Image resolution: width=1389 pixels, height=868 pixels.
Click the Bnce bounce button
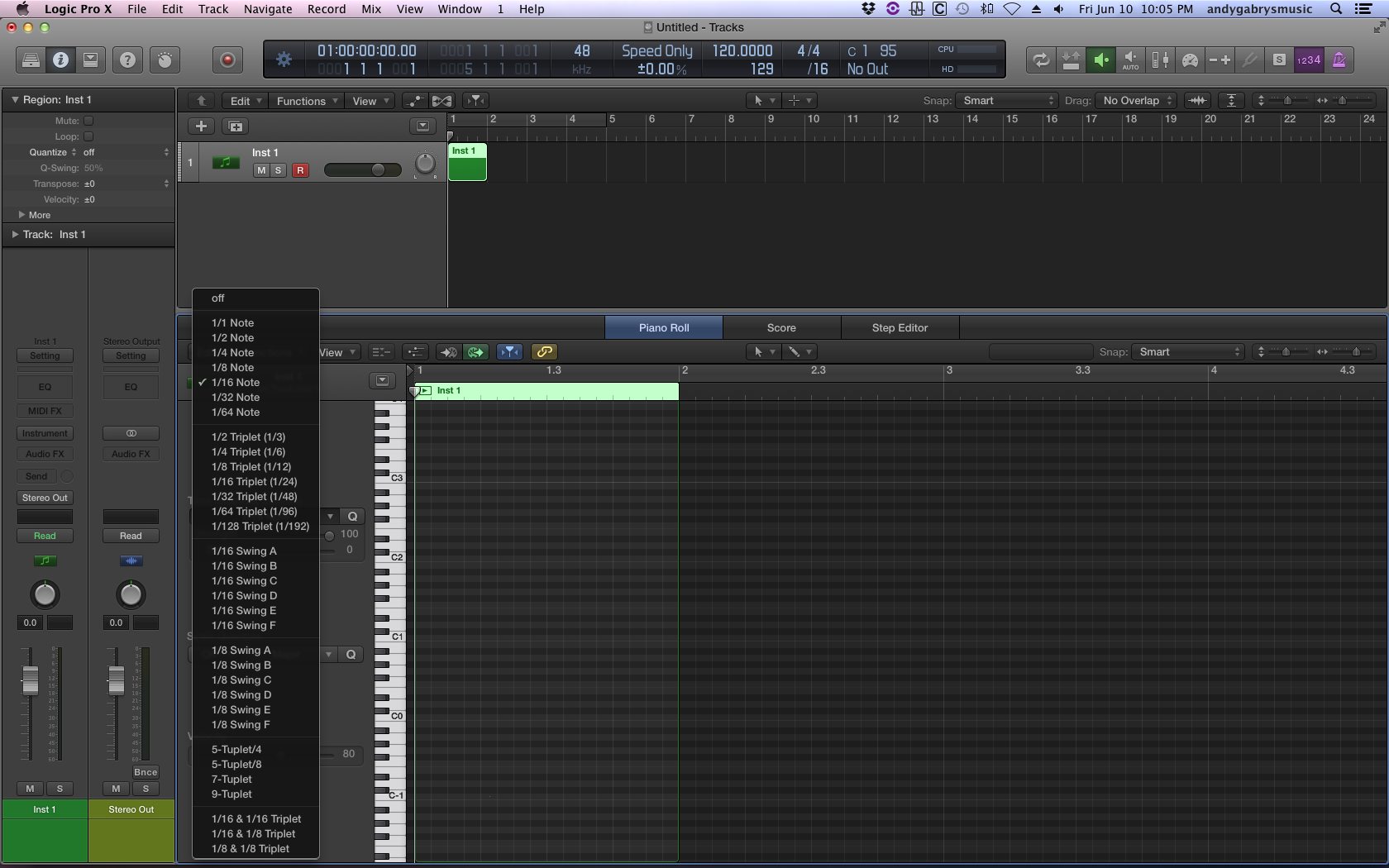[x=146, y=772]
